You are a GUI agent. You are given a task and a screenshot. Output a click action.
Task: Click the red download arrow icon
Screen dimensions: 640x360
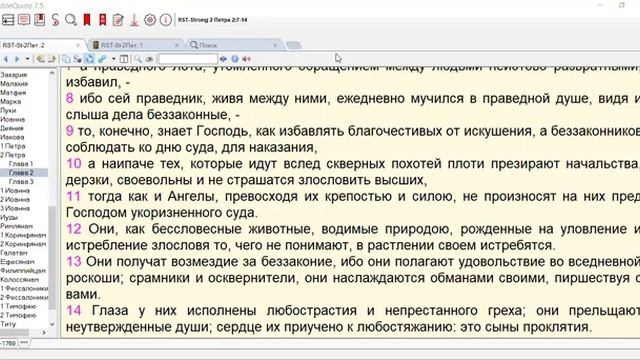click(134, 20)
